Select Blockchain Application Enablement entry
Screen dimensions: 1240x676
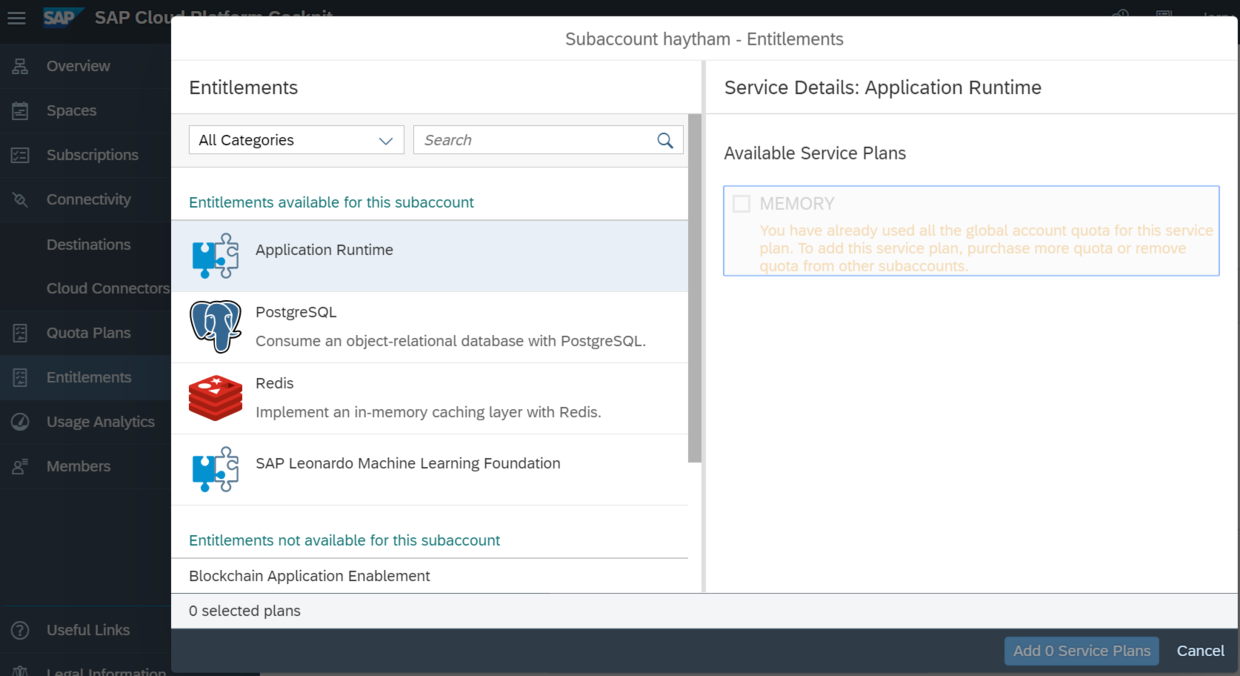pos(310,576)
